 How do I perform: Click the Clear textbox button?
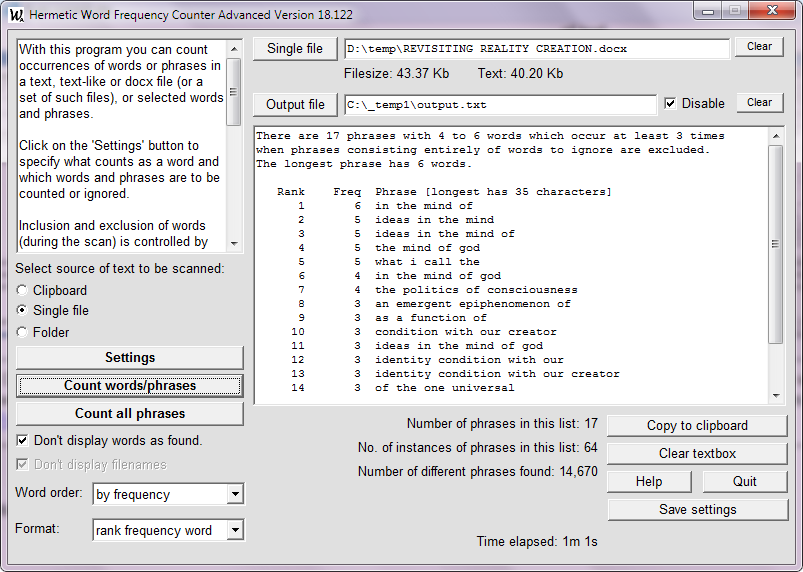point(697,454)
